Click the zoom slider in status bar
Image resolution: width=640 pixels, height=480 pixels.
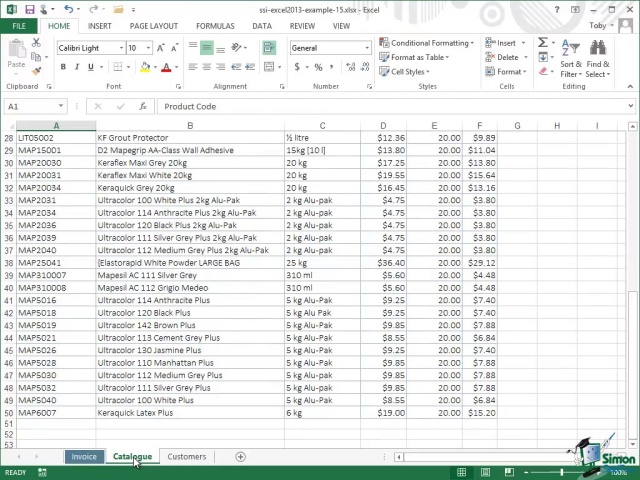(x=562, y=472)
